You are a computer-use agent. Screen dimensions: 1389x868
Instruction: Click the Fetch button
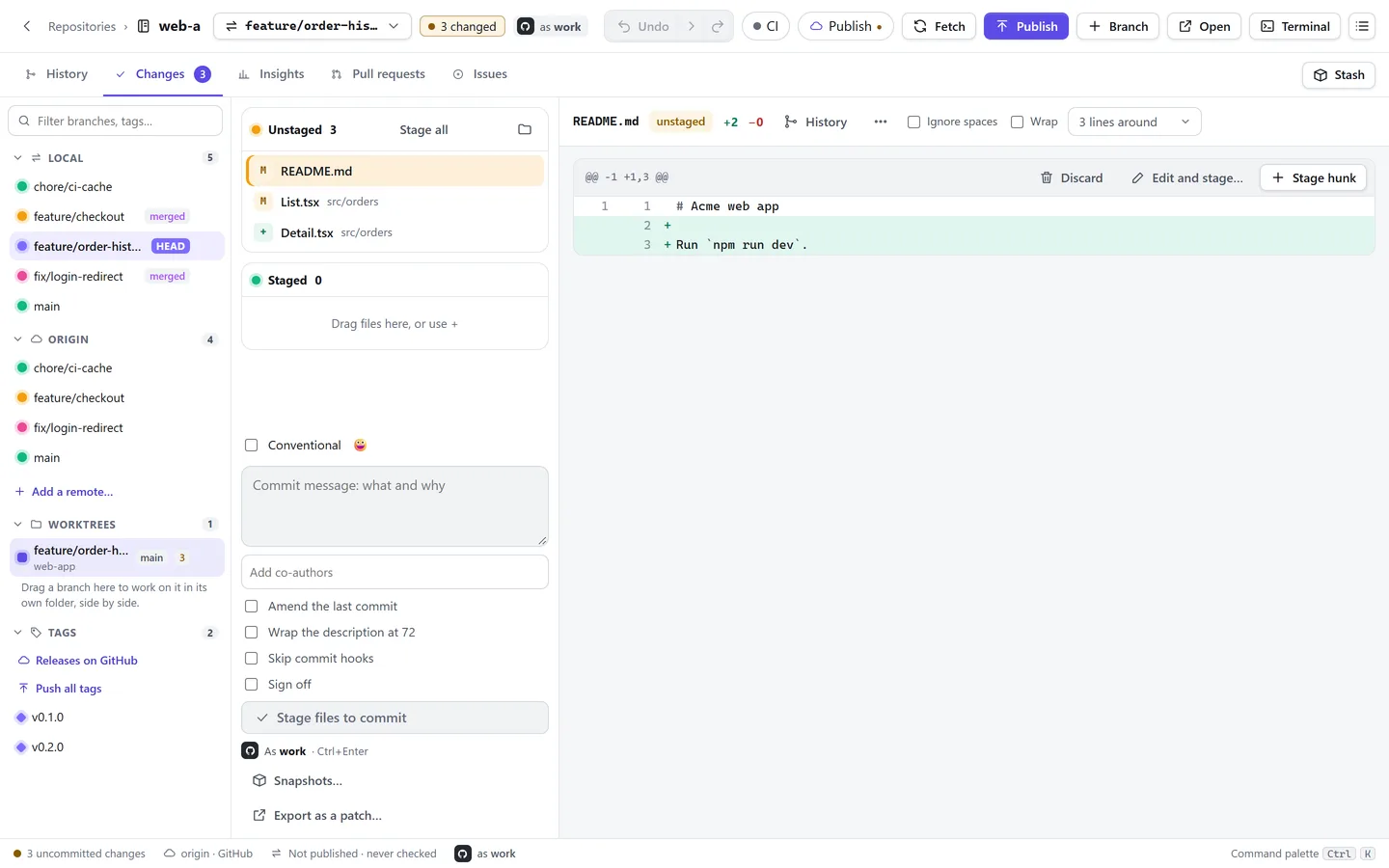tap(939, 26)
